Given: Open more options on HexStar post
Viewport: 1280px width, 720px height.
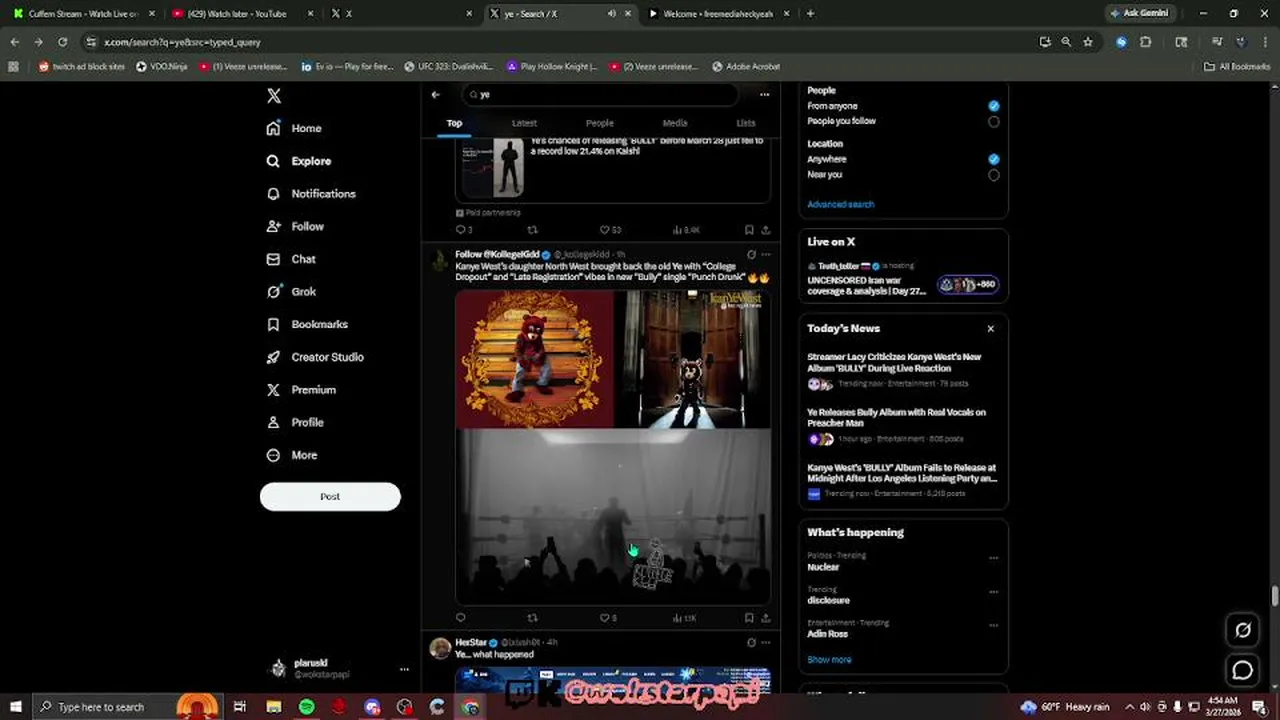Looking at the screenshot, I should click(766, 643).
